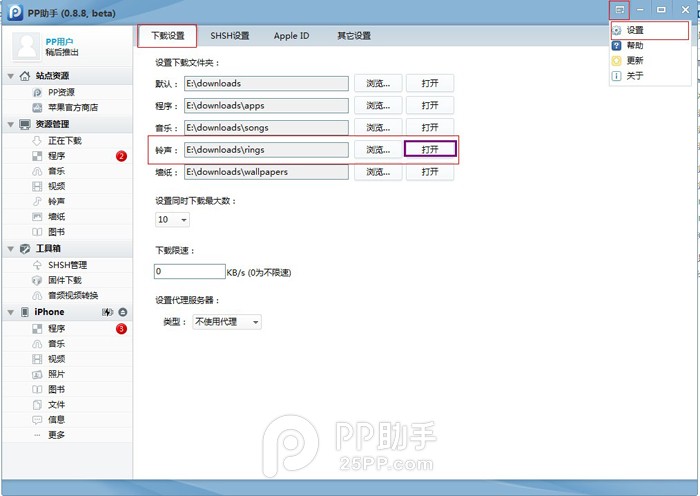Click the 铃声 path field E:\downloads\rings
Screen dimensions: 700x496
click(x=267, y=150)
